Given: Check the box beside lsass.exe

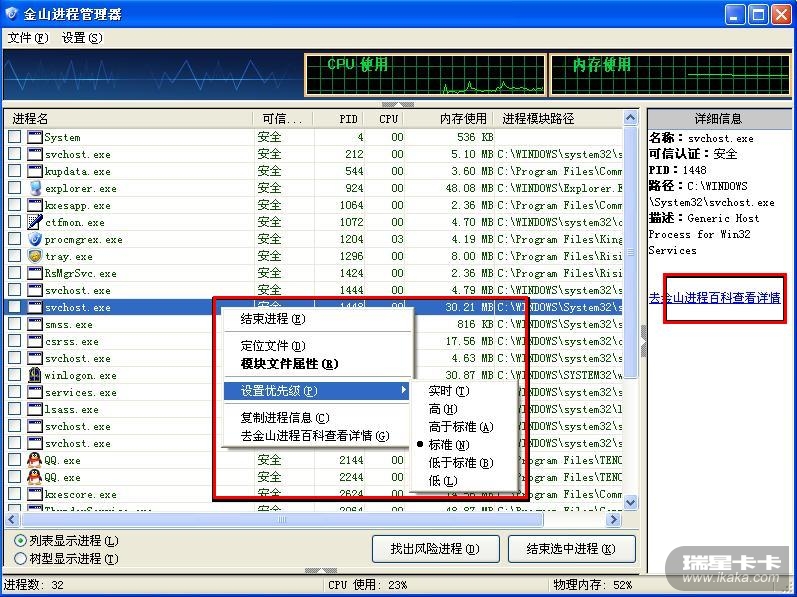Looking at the screenshot, I should [15, 409].
